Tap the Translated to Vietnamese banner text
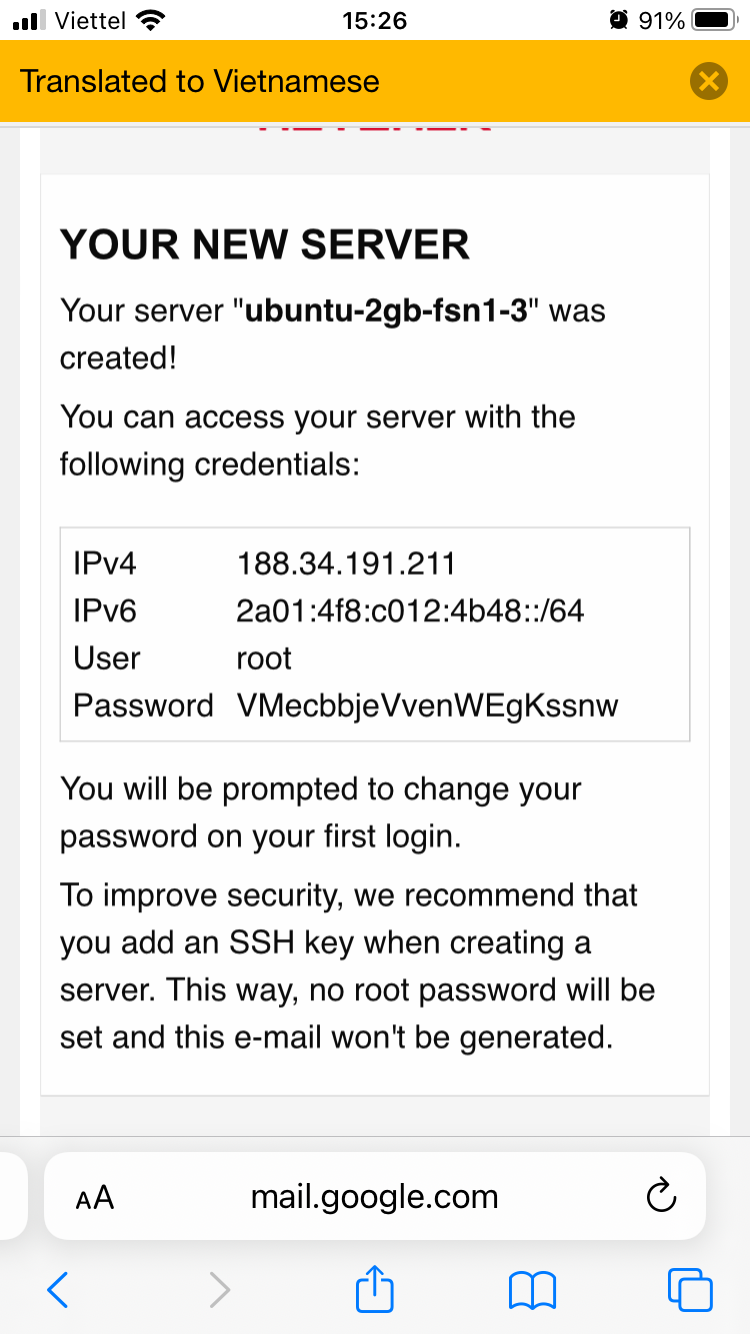 (x=200, y=81)
